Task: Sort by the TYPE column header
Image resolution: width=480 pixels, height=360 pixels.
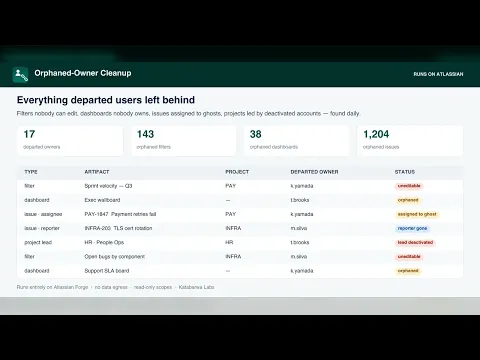Action: coord(31,172)
